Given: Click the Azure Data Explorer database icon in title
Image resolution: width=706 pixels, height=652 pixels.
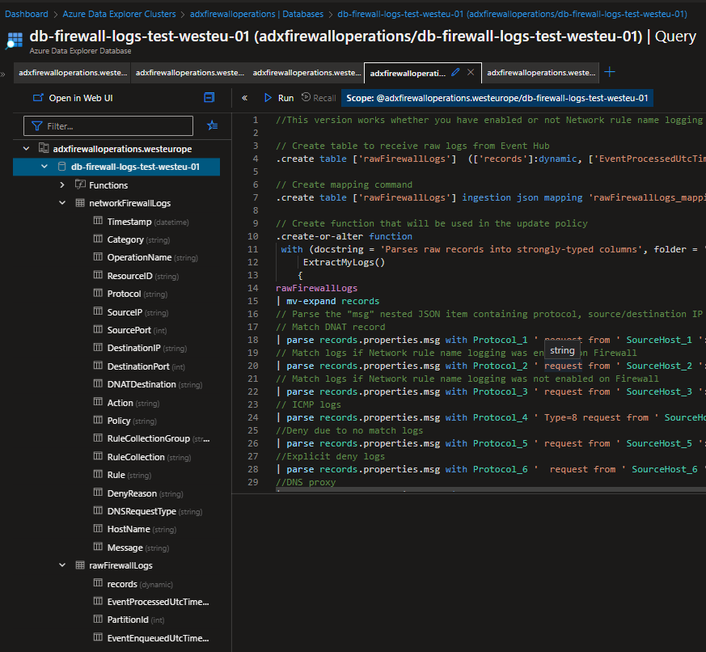Looking at the screenshot, I should coord(14,41).
